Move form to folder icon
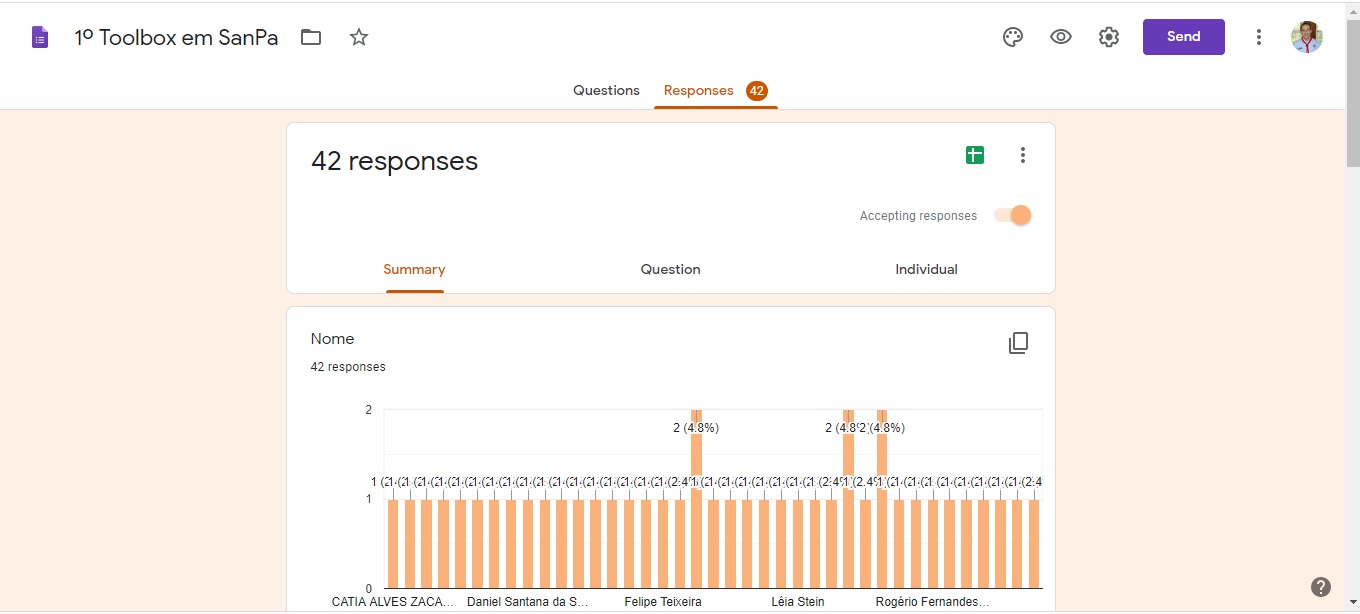Image resolution: width=1360 pixels, height=614 pixels. pyautogui.click(x=311, y=38)
